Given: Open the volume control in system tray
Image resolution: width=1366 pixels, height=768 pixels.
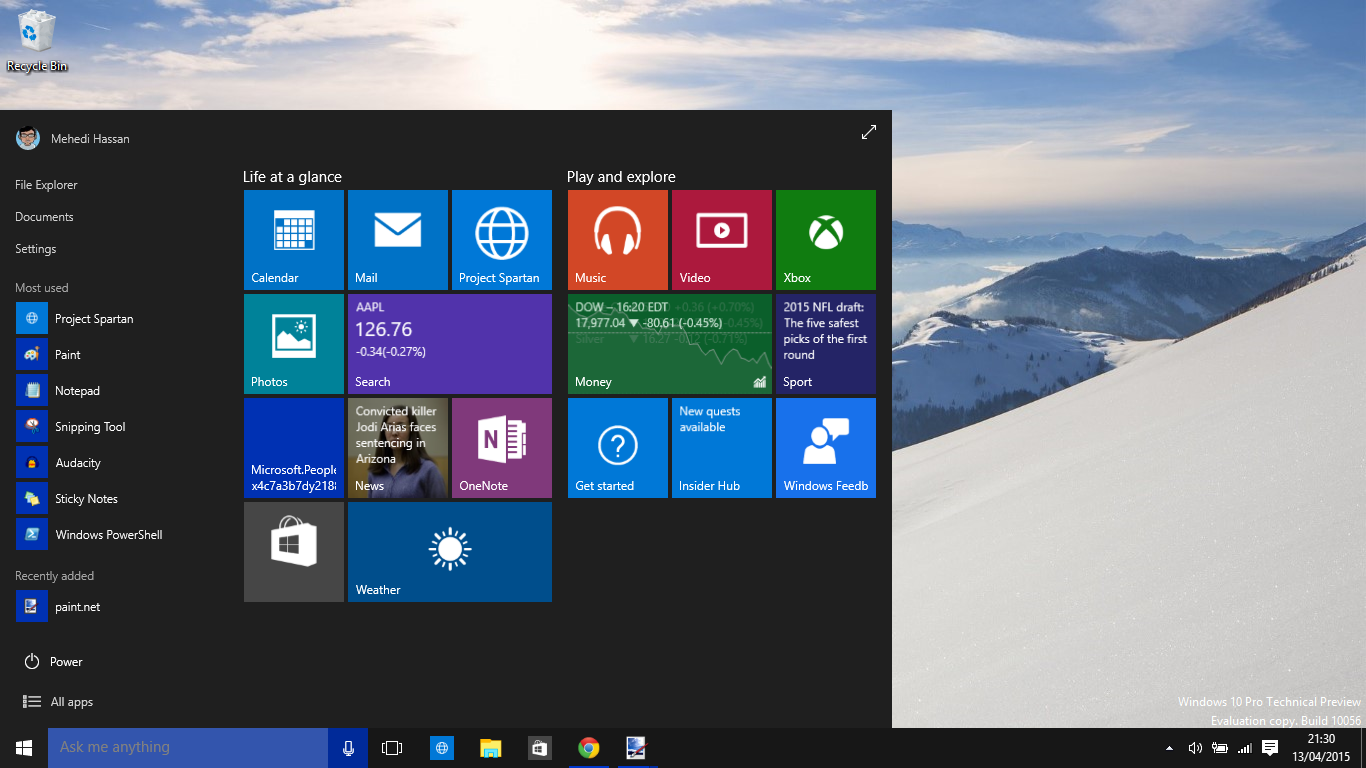Looking at the screenshot, I should coord(1195,748).
